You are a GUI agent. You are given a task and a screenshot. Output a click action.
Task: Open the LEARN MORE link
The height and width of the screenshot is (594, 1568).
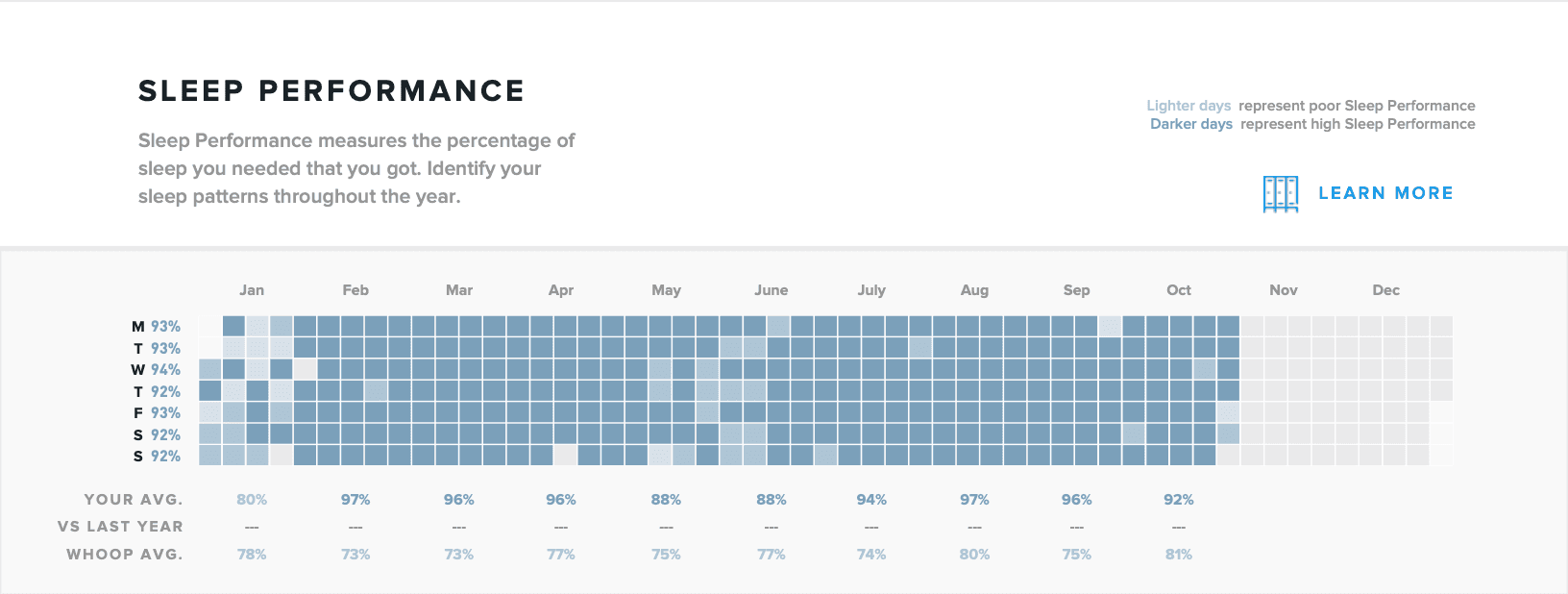click(x=1385, y=192)
